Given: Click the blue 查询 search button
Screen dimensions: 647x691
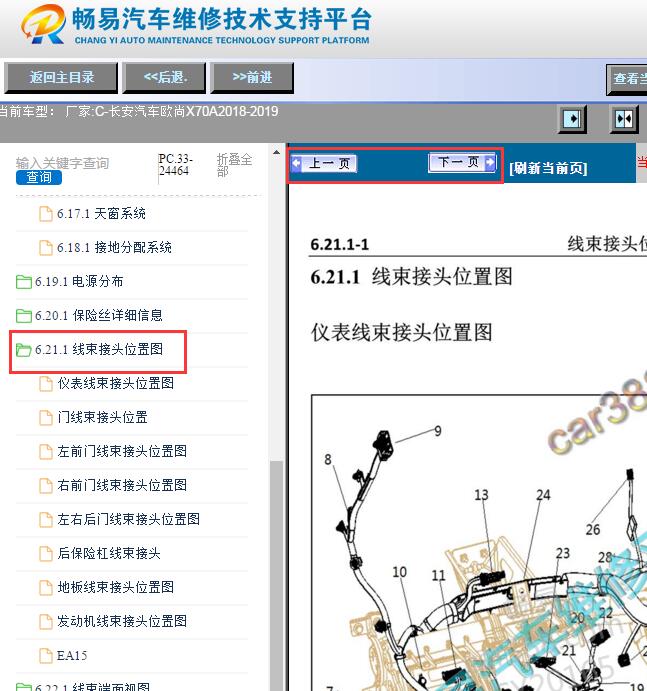Looking at the screenshot, I should pyautogui.click(x=39, y=177).
